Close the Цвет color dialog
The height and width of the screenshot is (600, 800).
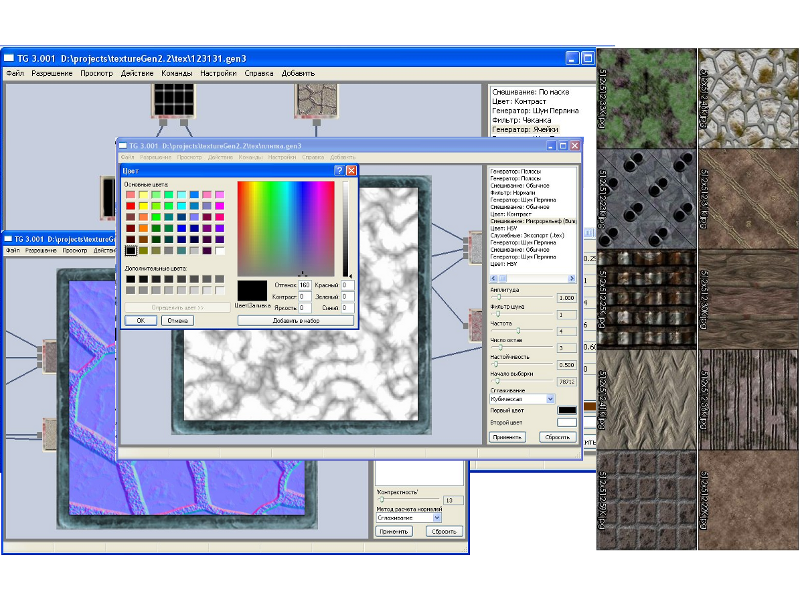click(x=351, y=171)
